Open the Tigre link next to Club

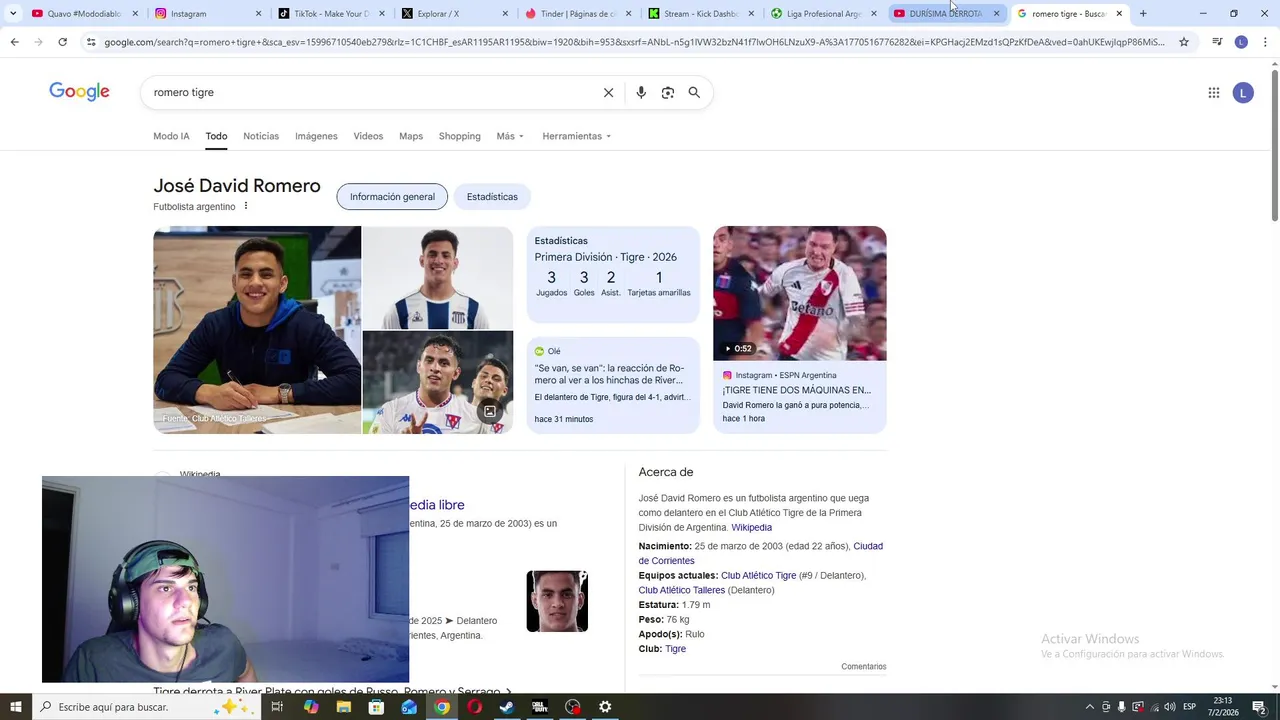[676, 649]
